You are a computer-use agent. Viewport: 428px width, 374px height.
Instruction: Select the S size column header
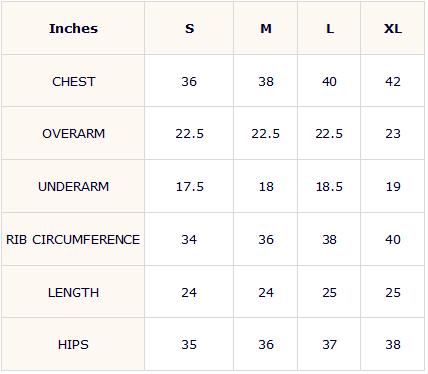pyautogui.click(x=189, y=28)
